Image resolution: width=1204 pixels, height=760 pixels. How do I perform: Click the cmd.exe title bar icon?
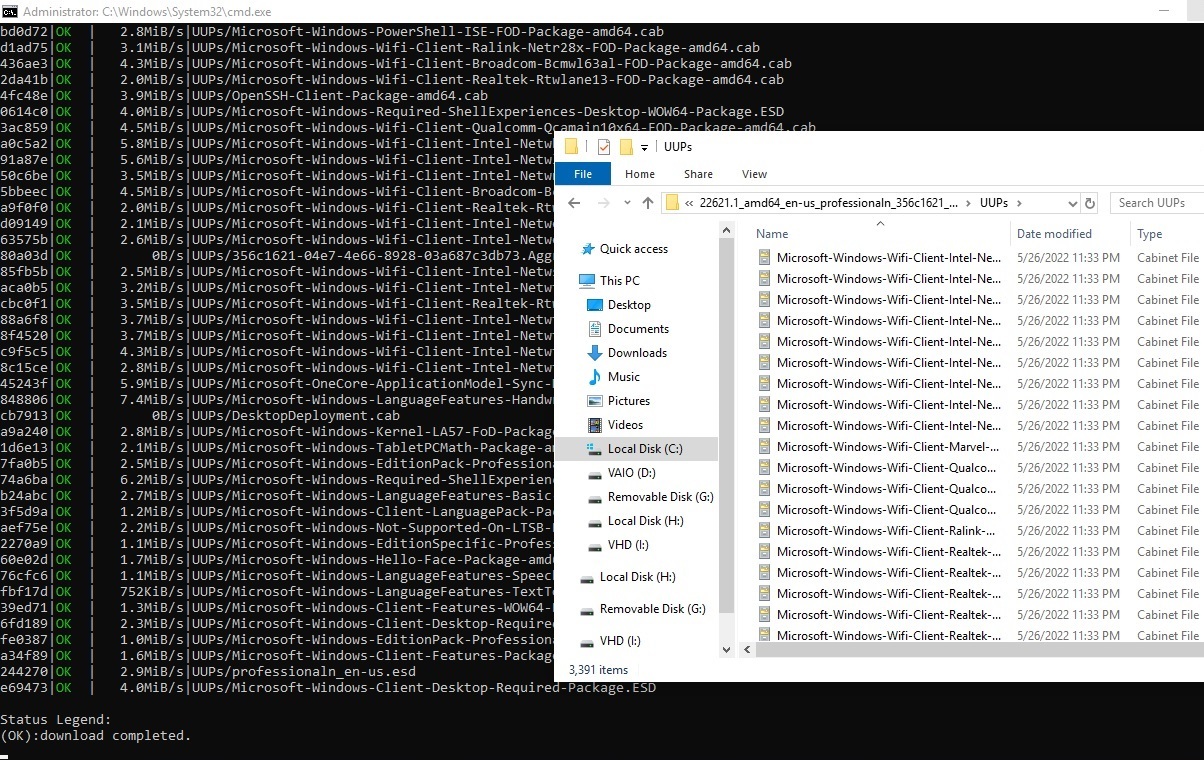10,10
